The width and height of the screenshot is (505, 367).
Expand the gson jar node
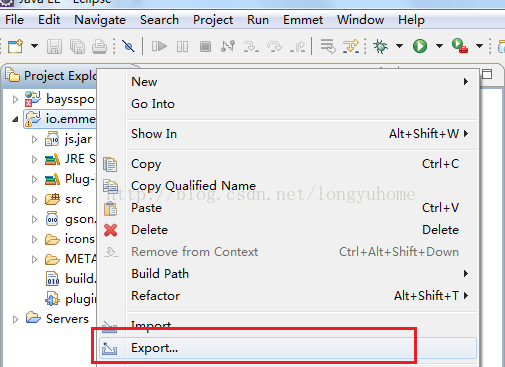(x=34, y=219)
